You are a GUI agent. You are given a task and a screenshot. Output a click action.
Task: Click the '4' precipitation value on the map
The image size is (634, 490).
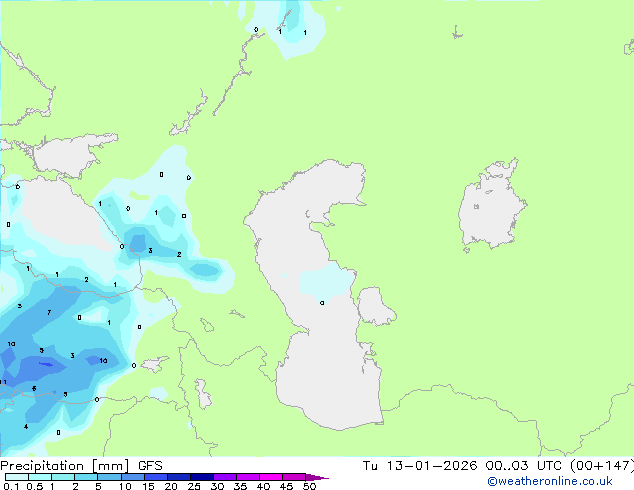(x=26, y=427)
